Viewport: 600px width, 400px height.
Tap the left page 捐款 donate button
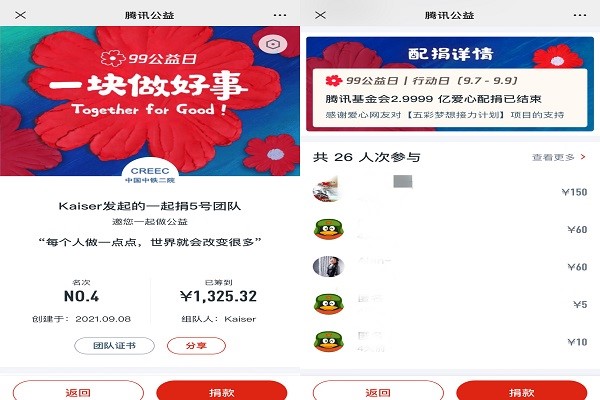click(222, 391)
